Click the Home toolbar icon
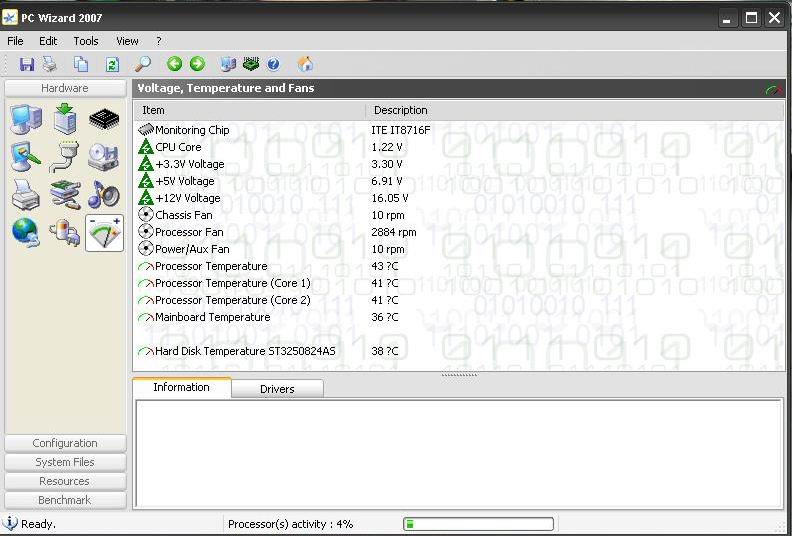Image resolution: width=792 pixels, height=536 pixels. point(305,64)
